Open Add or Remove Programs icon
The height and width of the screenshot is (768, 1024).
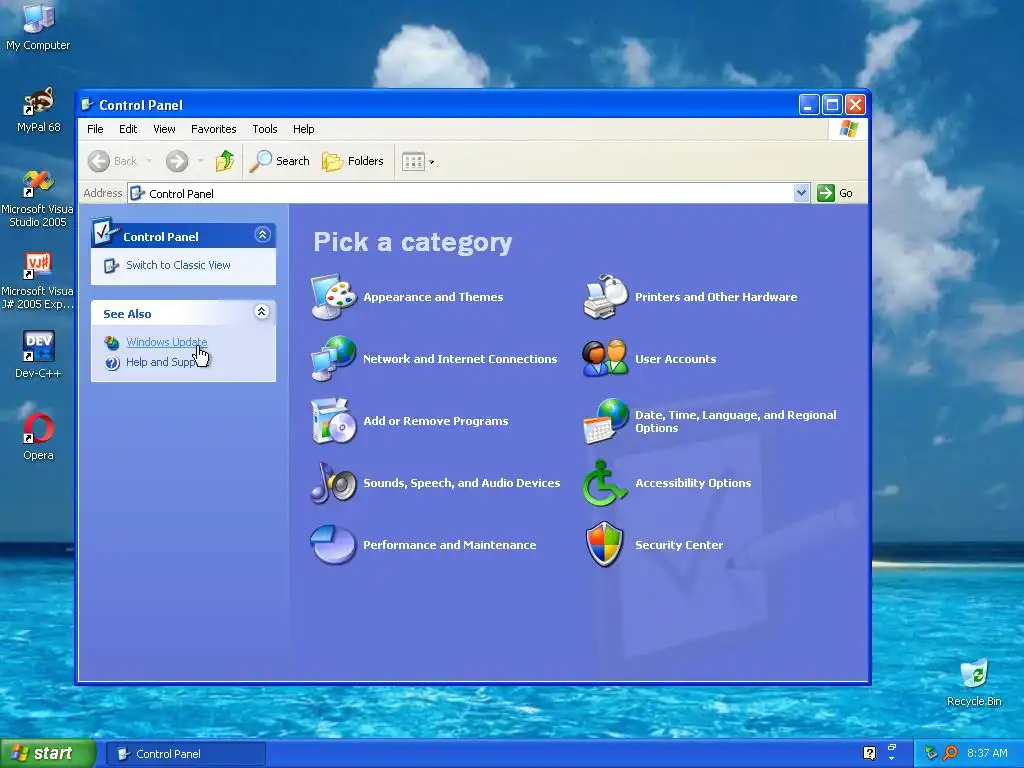pyautogui.click(x=333, y=421)
